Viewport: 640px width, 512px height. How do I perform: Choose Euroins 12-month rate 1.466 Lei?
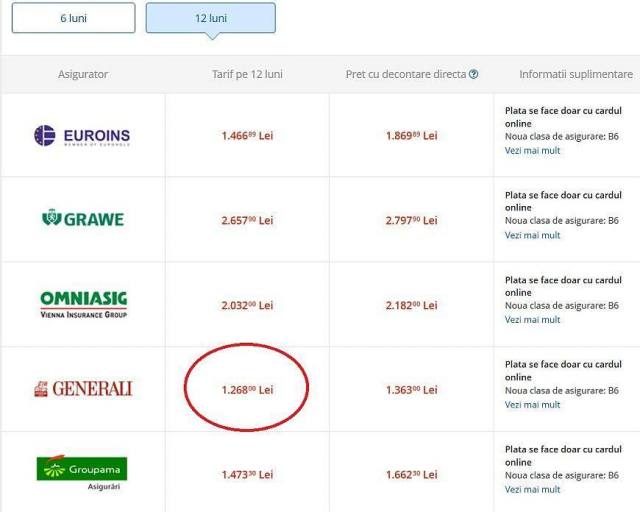coord(247,135)
